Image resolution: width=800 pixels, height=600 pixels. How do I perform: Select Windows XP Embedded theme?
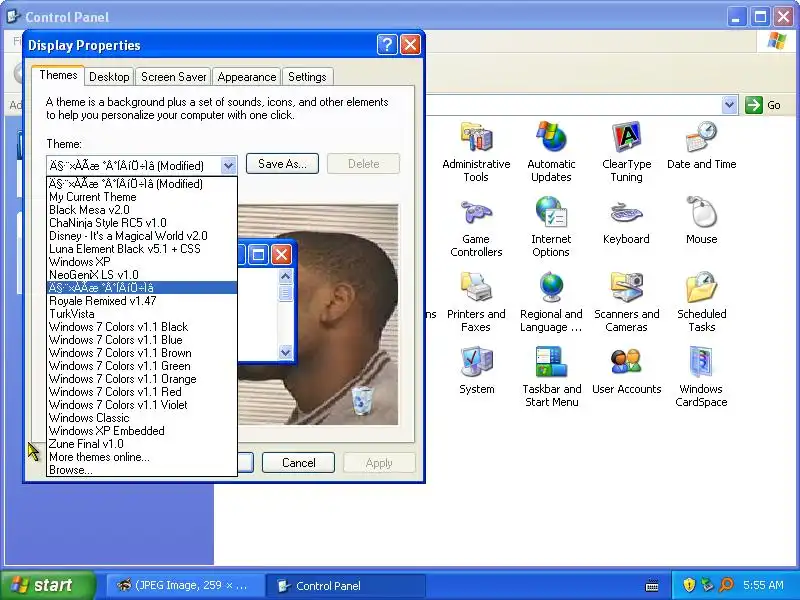(x=142, y=431)
